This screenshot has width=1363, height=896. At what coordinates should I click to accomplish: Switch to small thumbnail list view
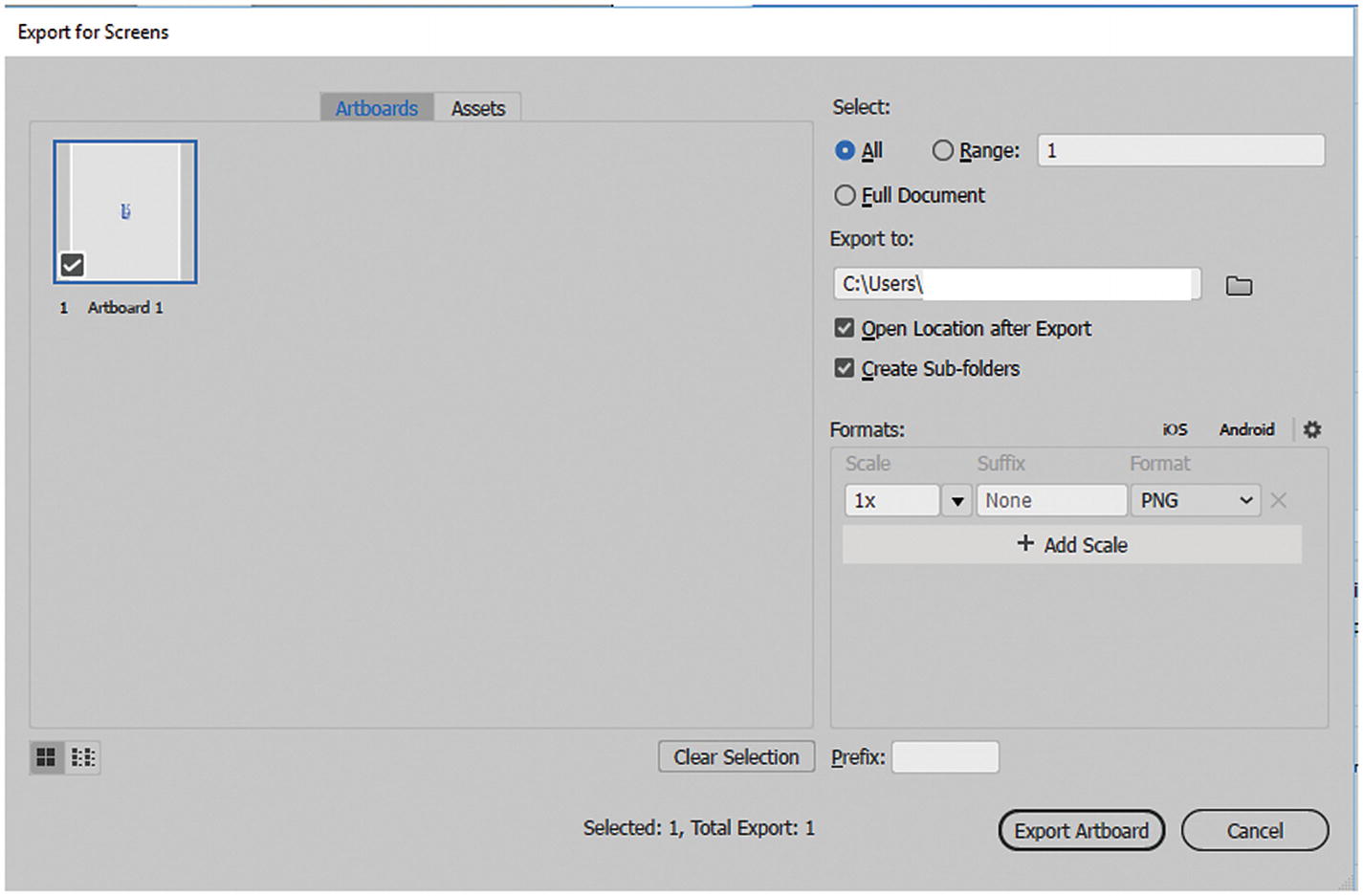click(83, 757)
